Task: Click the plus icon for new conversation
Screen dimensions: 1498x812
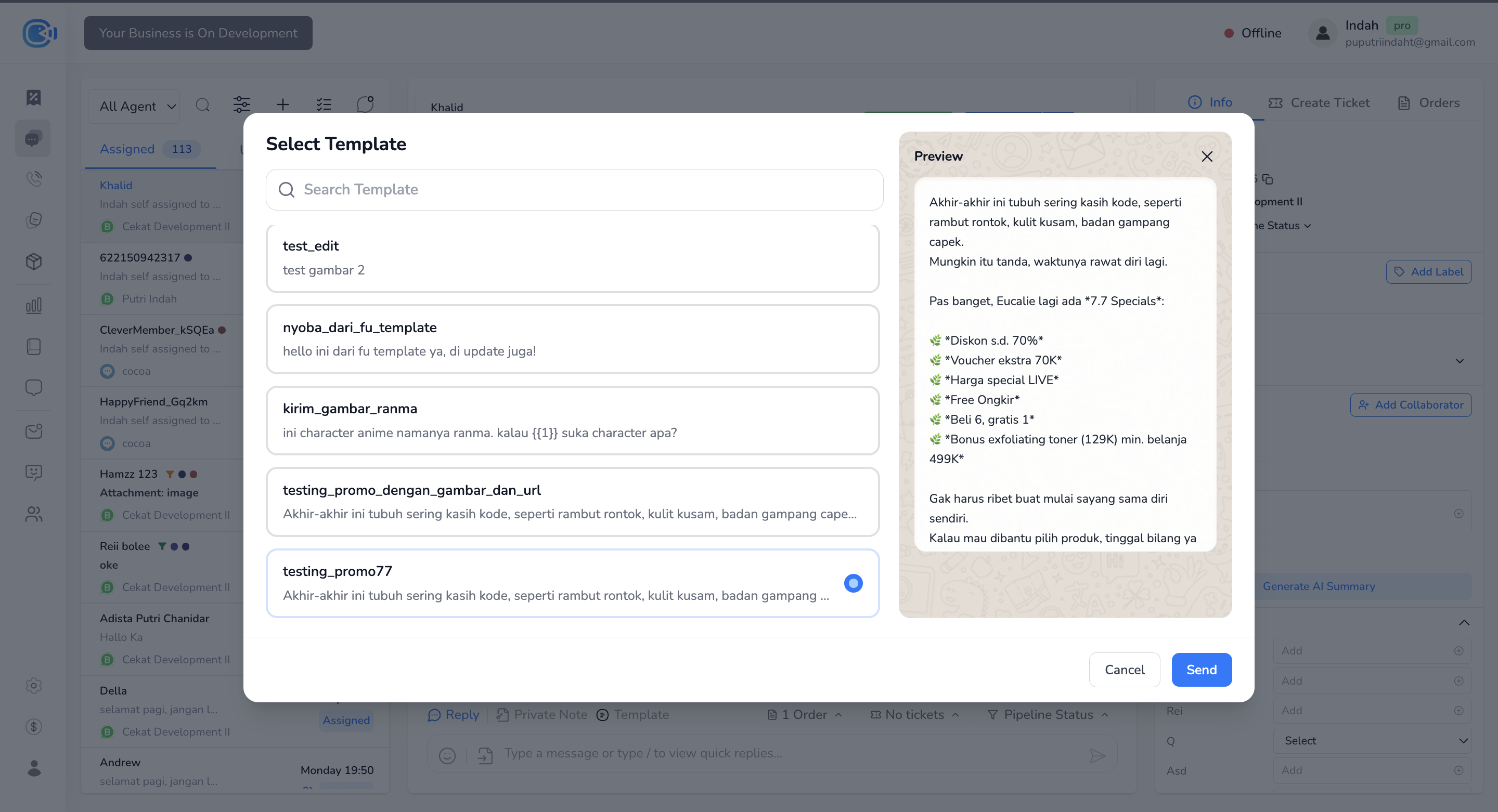Action: click(282, 104)
